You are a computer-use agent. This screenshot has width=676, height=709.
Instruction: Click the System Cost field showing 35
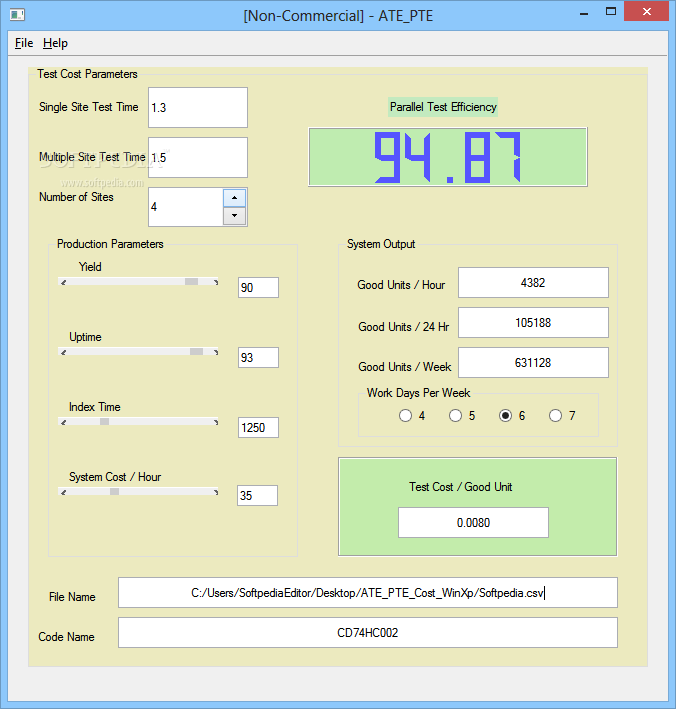(x=257, y=496)
